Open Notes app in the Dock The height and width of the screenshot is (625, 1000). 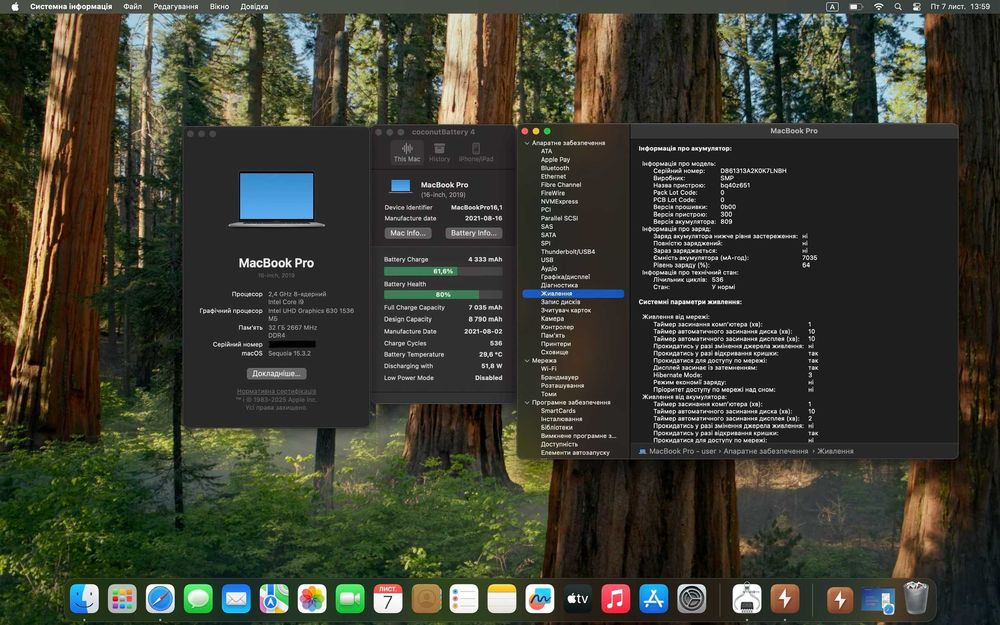[502, 599]
